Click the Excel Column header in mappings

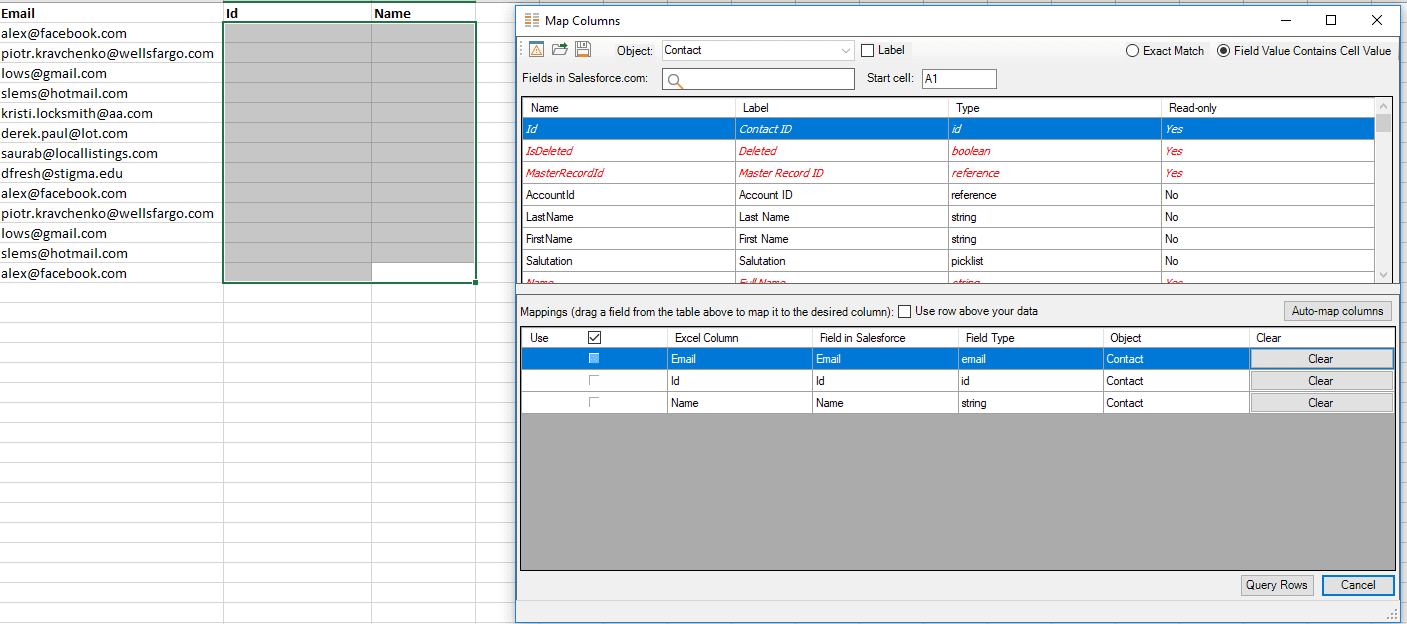tap(740, 338)
